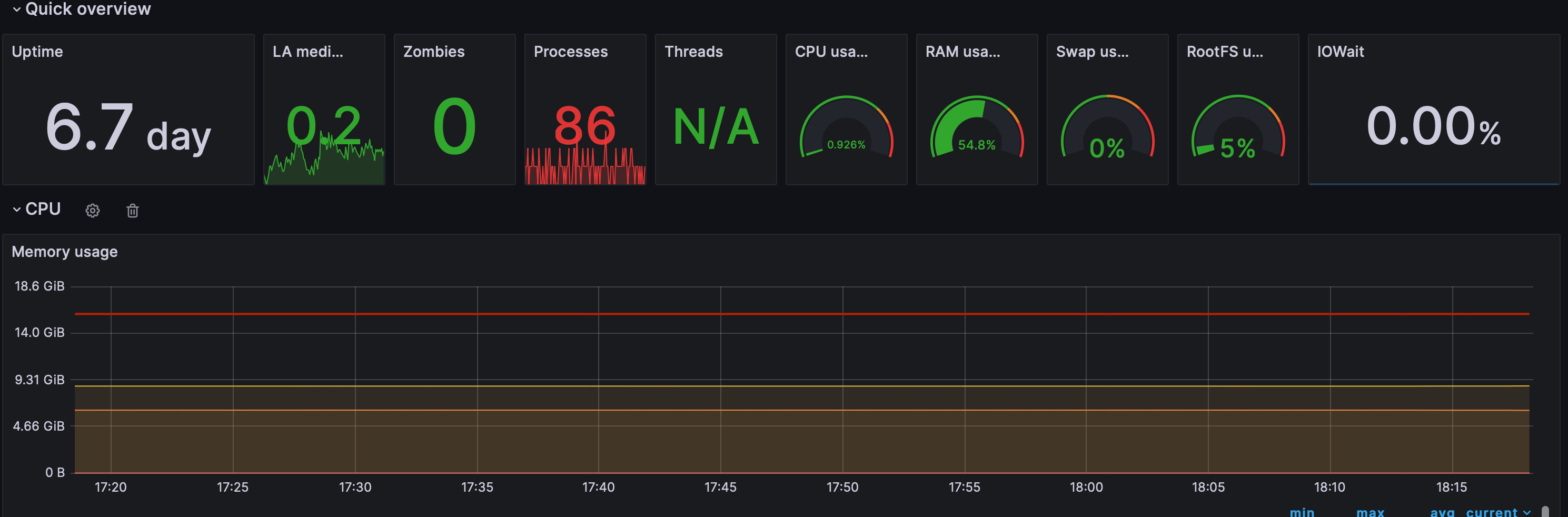Open sort dropdown beside current column
Screen dimensions: 1568x517
coord(1526,512)
